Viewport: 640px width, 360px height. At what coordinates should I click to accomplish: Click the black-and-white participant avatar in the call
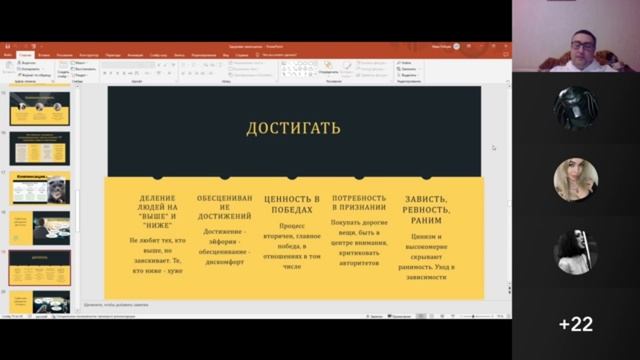click(x=576, y=252)
